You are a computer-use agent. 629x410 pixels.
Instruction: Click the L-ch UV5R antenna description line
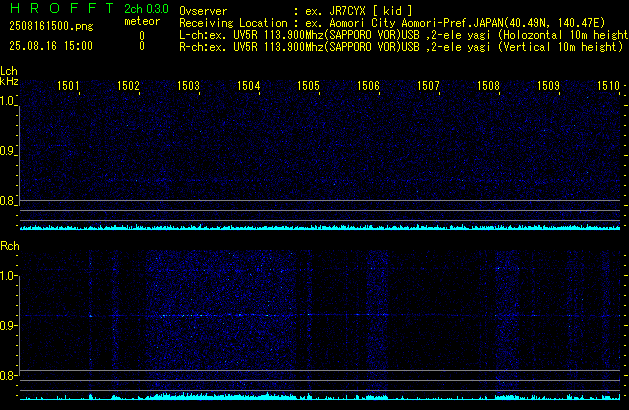coord(404,35)
